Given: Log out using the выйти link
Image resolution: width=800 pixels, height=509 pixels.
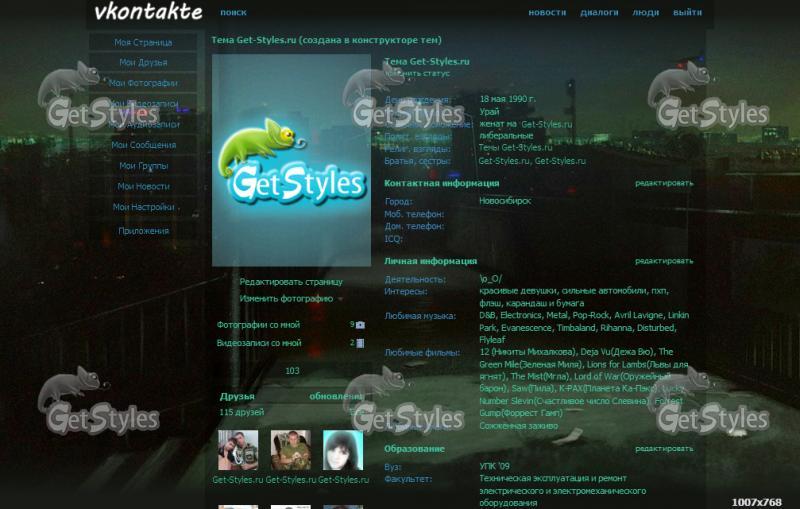Looking at the screenshot, I should click(x=687, y=12).
